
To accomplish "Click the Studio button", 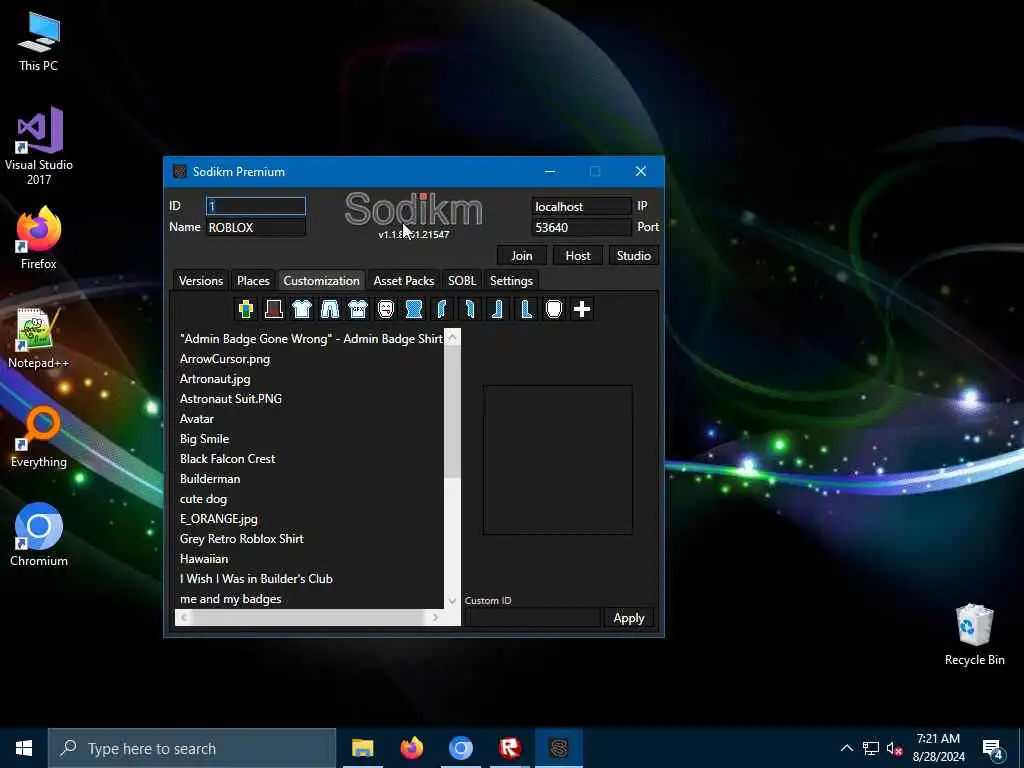I will coord(633,255).
